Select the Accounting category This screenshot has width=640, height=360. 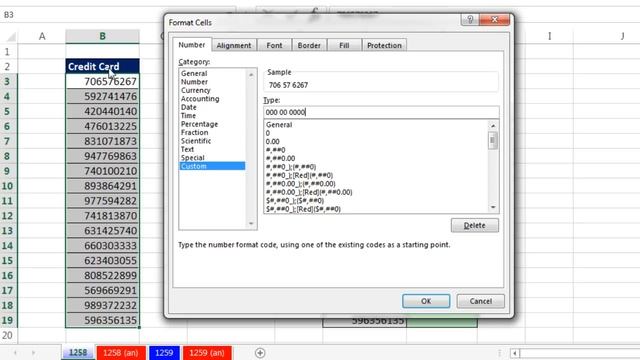pyautogui.click(x=200, y=99)
